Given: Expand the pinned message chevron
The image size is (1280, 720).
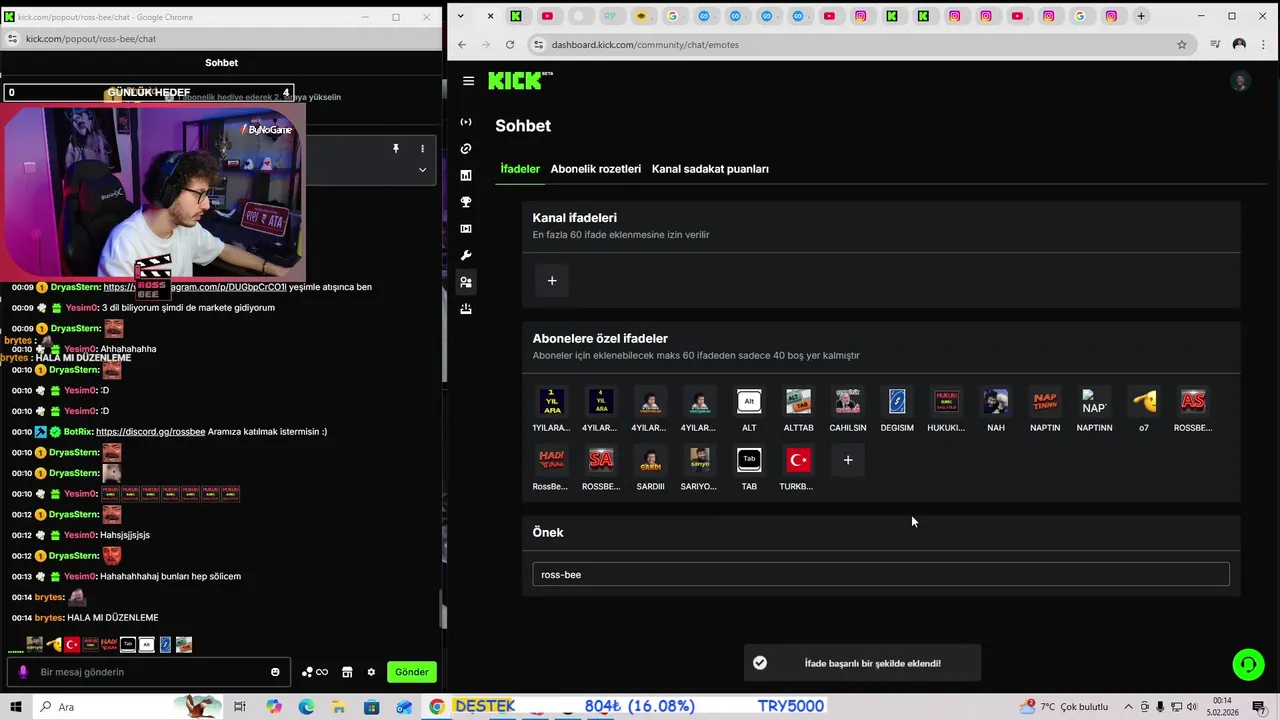Looking at the screenshot, I should coord(422,170).
